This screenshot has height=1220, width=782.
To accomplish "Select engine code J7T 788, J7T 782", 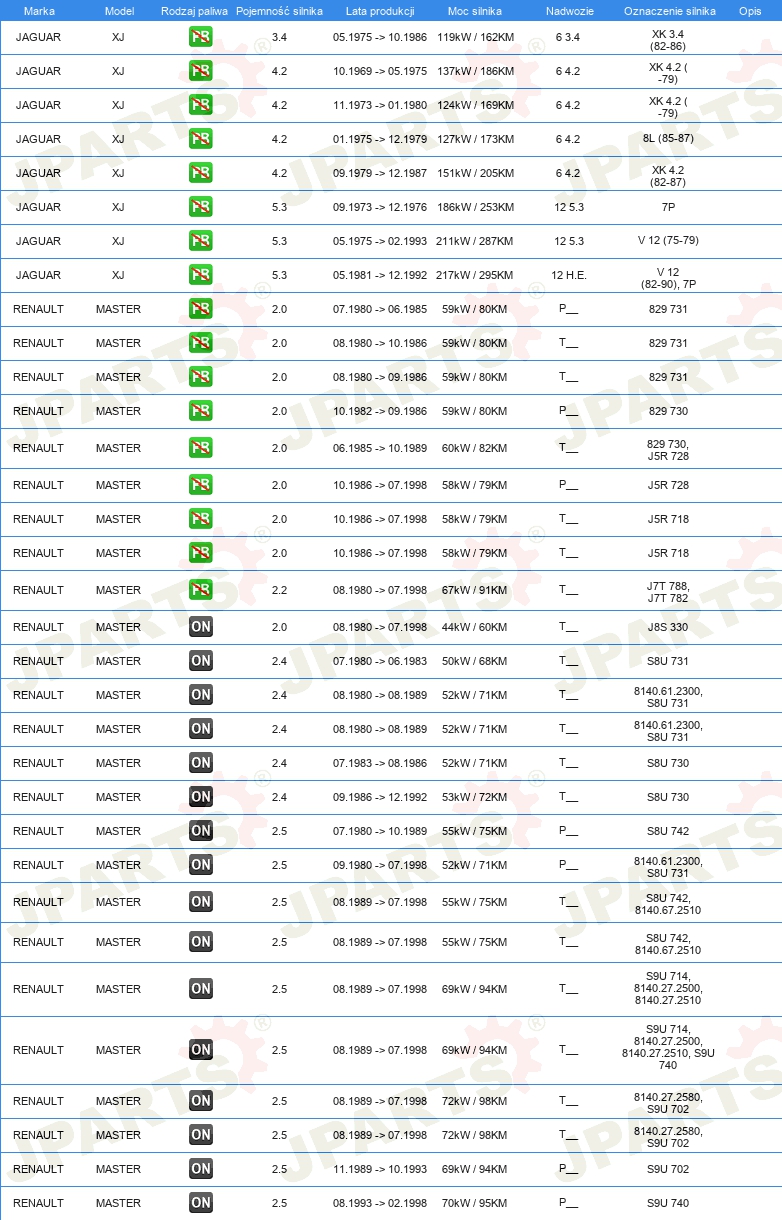I will [668, 592].
